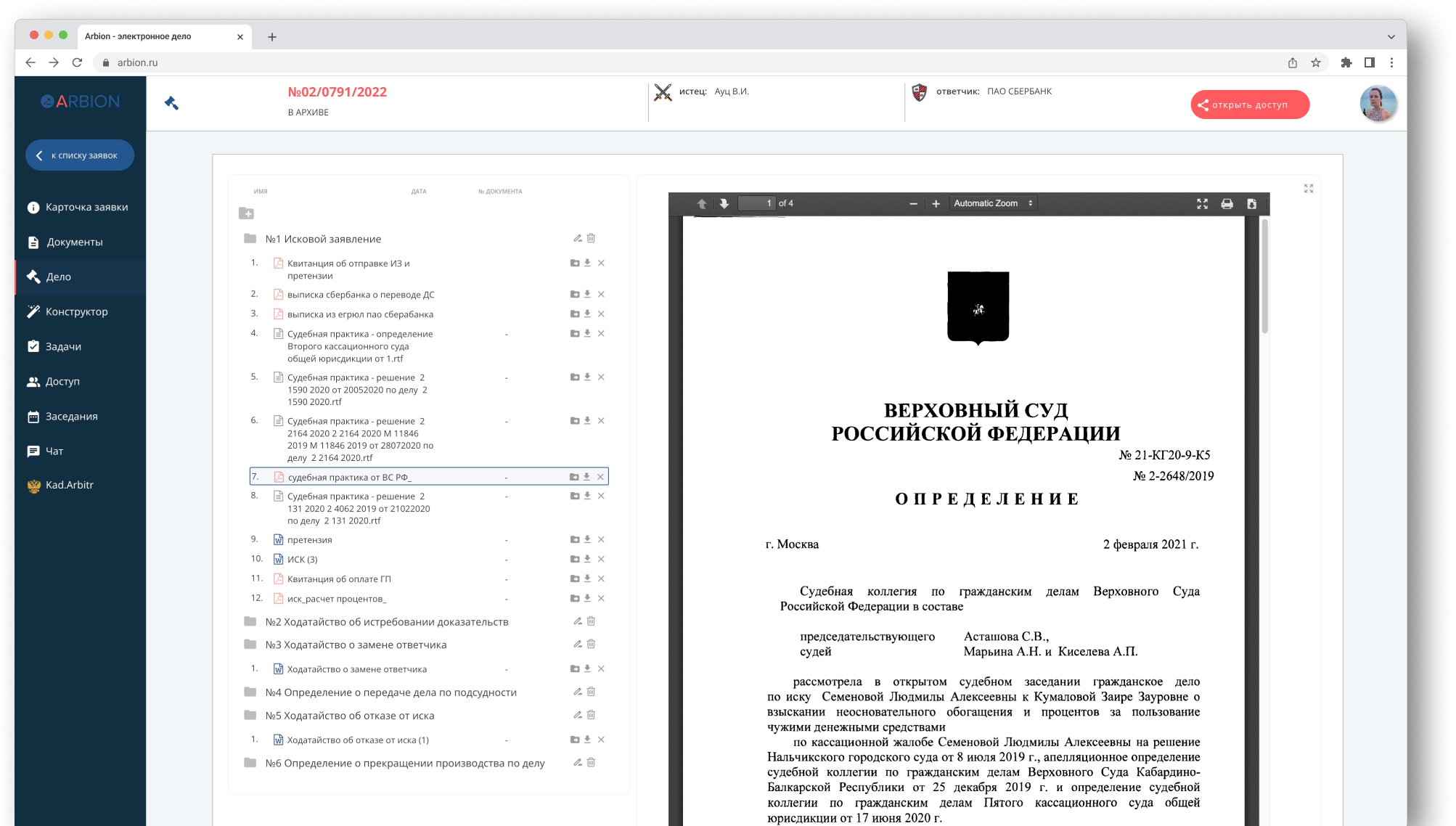
Task: Rename the №1 Исковой заявление folder
Action: point(578,238)
